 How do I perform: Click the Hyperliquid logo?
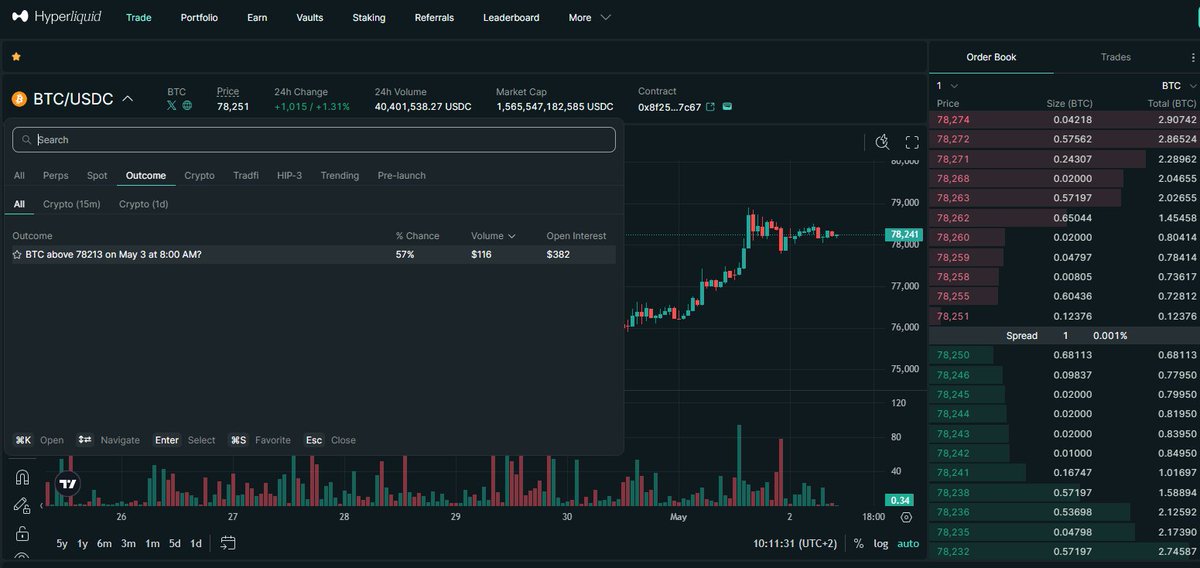click(56, 17)
